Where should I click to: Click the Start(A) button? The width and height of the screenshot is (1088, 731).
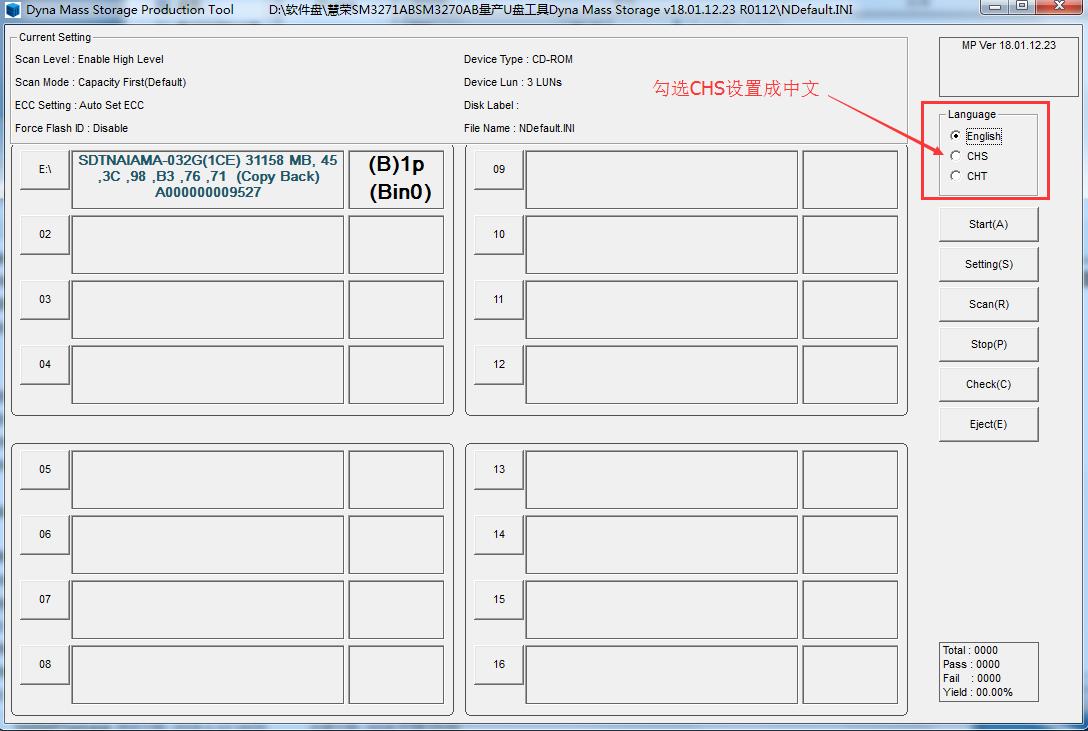coord(988,224)
